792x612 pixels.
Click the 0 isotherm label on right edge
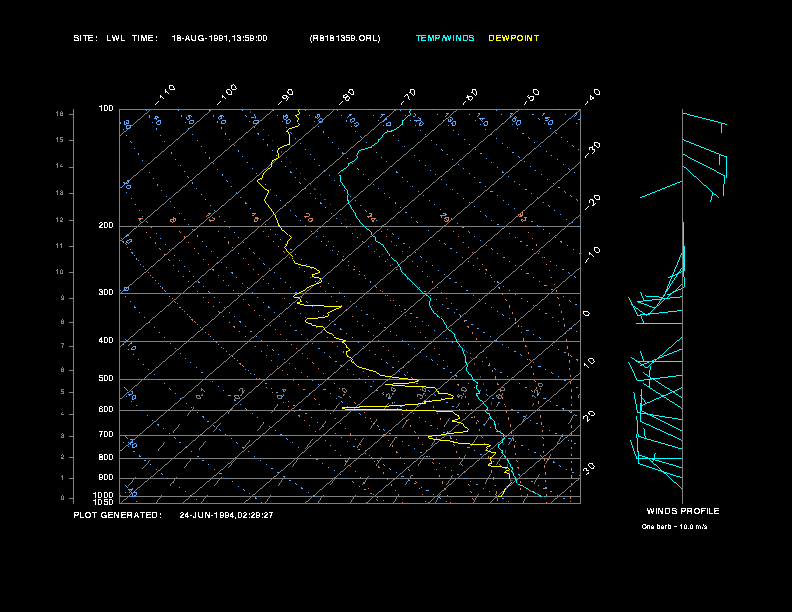[586, 314]
